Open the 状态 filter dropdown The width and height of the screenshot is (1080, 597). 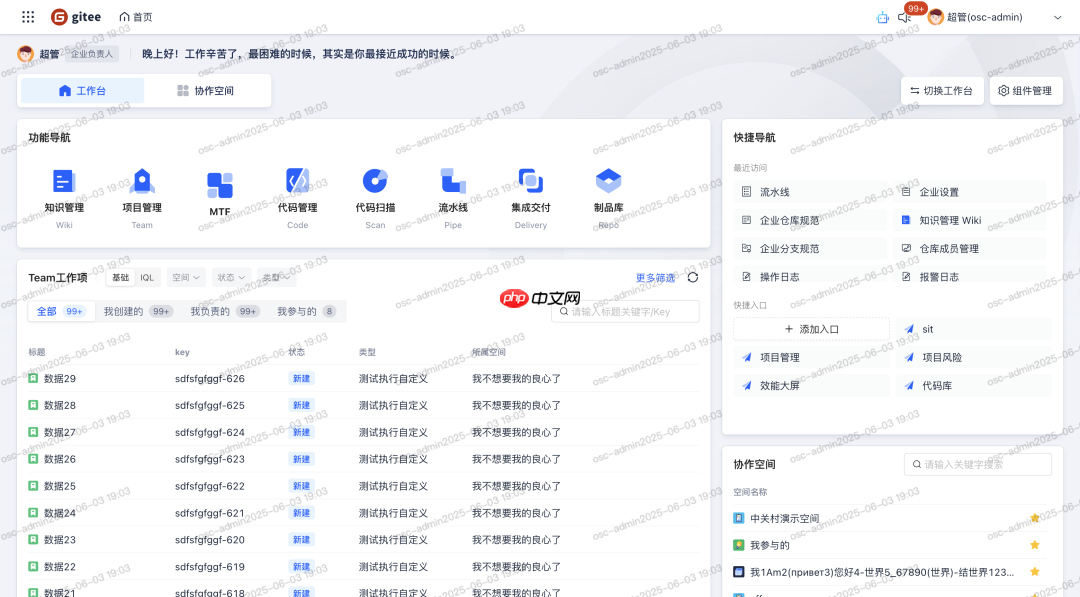pyautogui.click(x=229, y=278)
